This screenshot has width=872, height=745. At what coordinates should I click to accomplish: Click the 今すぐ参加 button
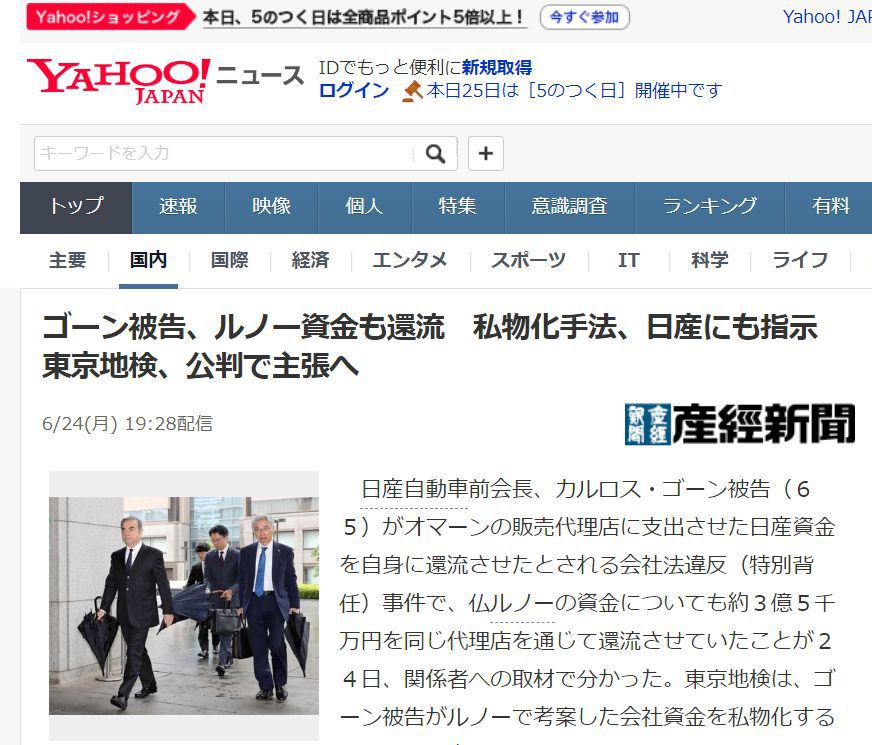tap(584, 17)
